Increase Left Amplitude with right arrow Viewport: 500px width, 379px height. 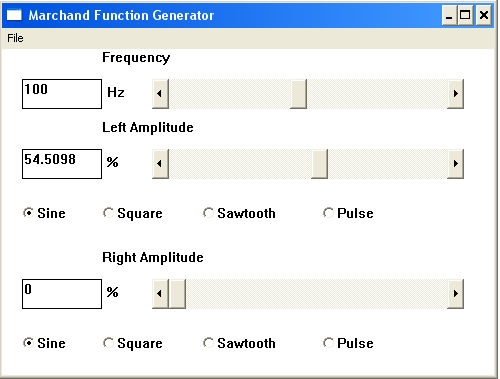(x=455, y=164)
